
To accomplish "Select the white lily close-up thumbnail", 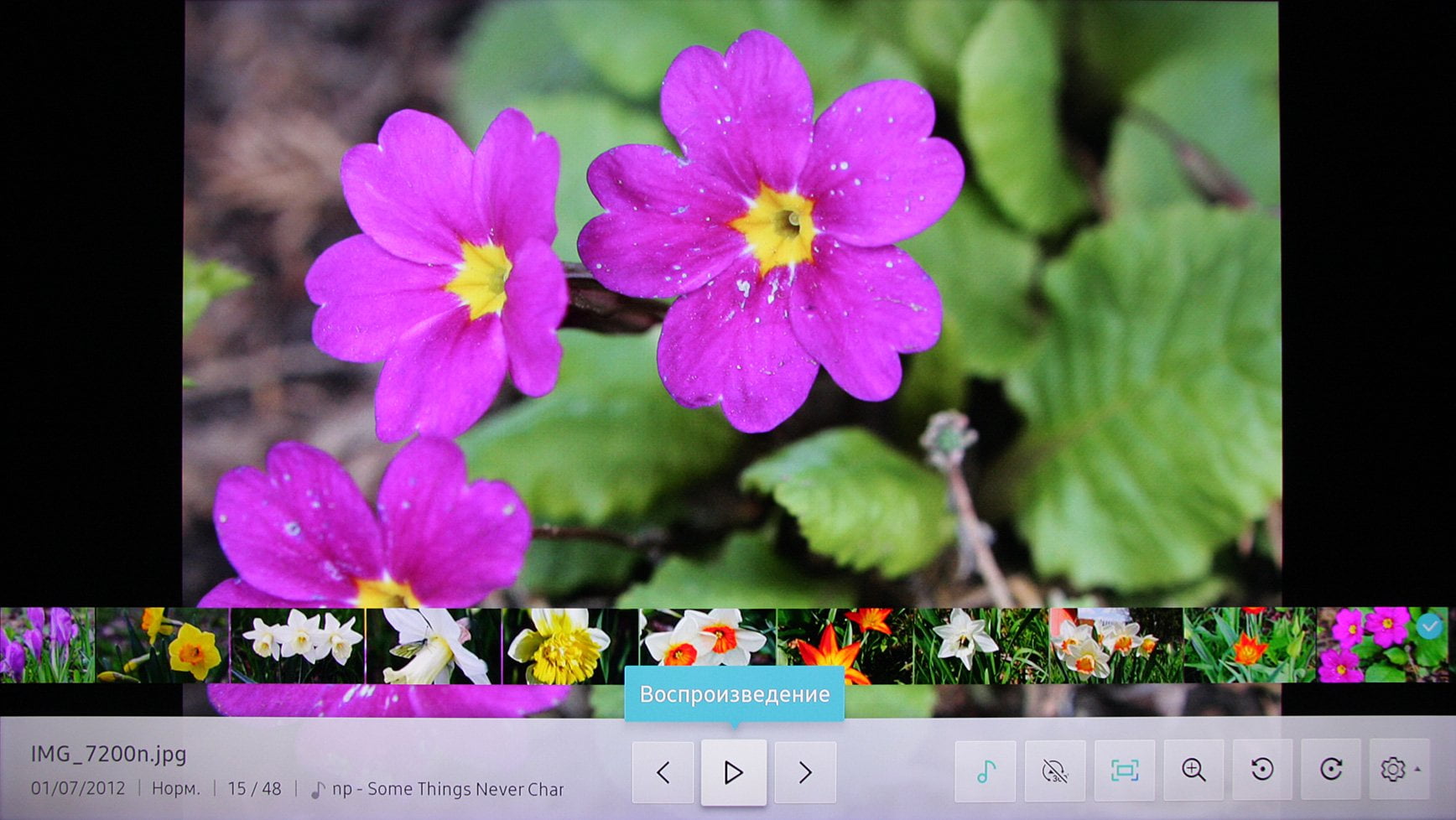I will coord(434,645).
